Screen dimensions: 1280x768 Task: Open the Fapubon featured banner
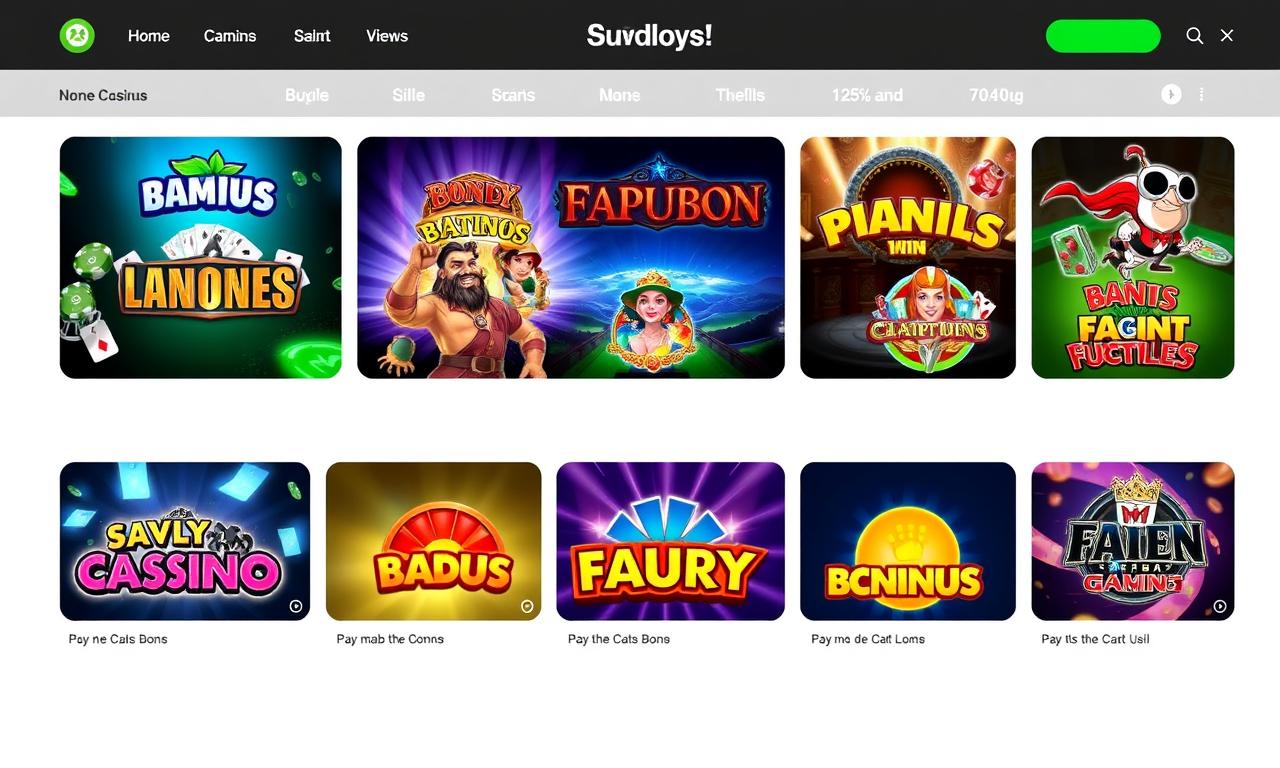pyautogui.click(x=571, y=258)
